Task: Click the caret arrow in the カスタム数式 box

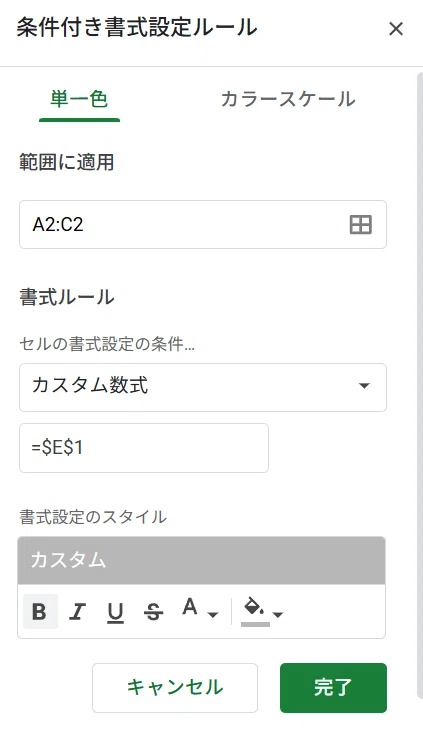Action: 364,386
